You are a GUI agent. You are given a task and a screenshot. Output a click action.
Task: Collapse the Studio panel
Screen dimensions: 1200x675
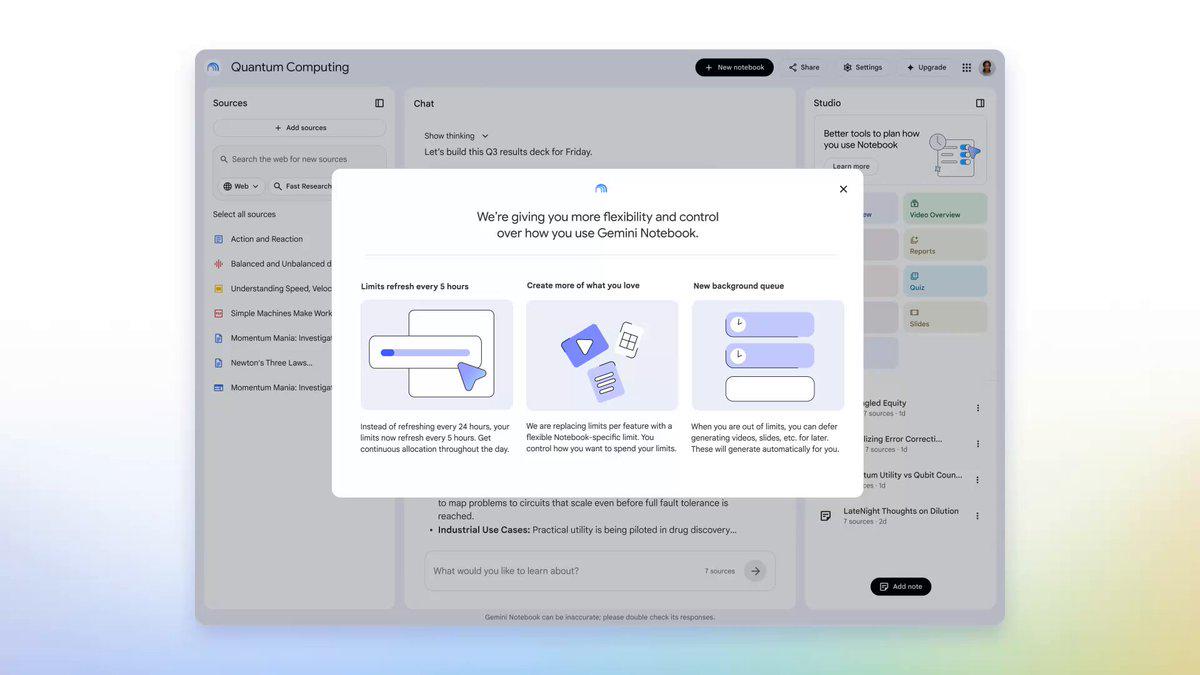point(980,103)
